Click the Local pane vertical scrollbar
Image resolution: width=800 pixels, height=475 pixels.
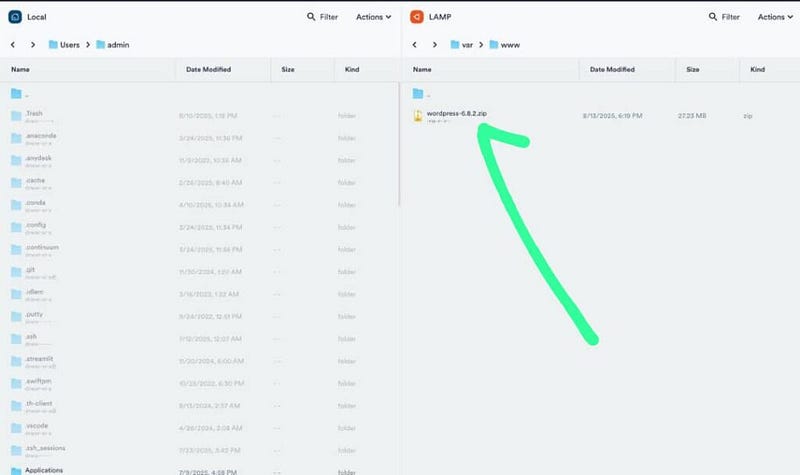(x=399, y=145)
